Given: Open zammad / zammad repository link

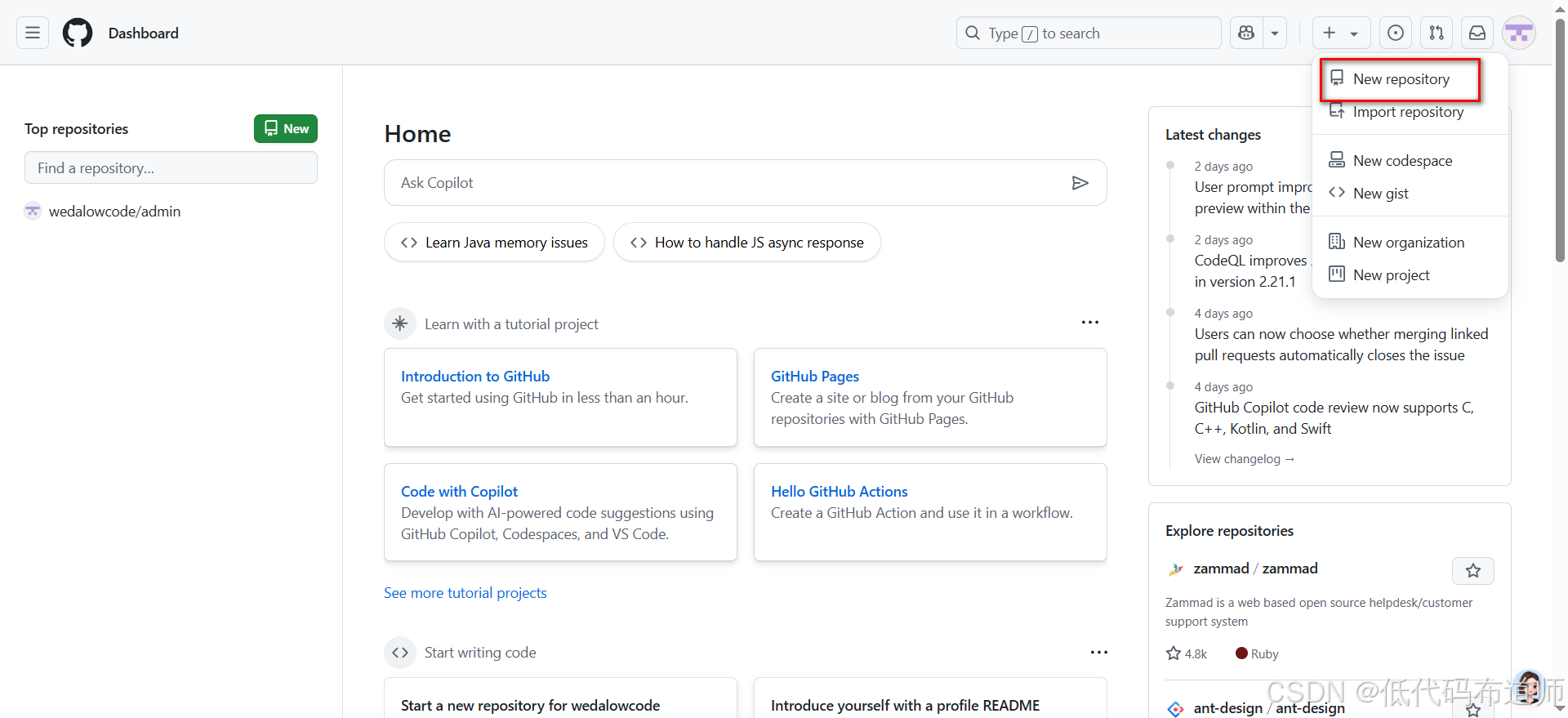Looking at the screenshot, I should tap(1255, 569).
